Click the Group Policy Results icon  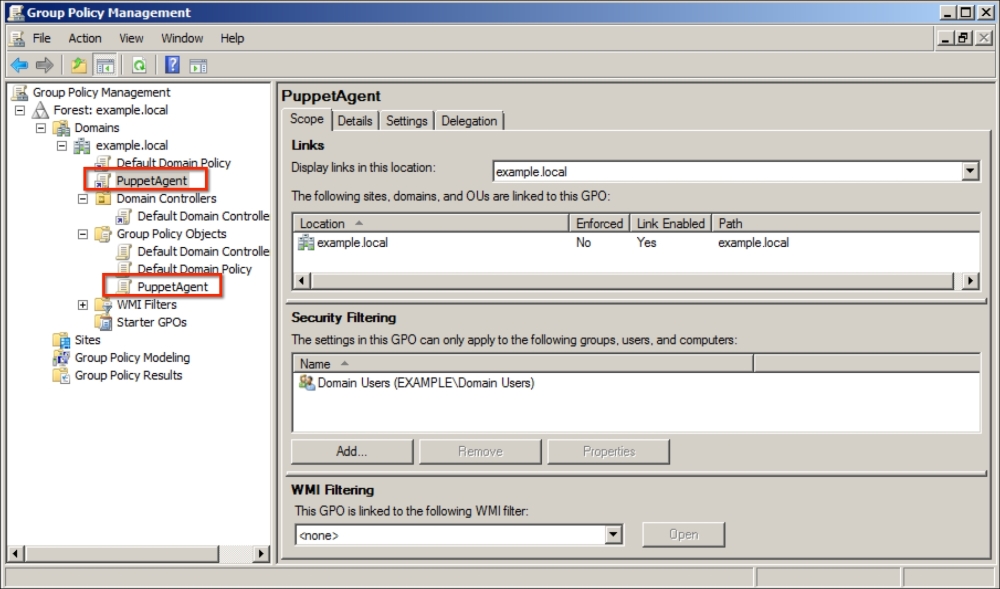pos(61,376)
